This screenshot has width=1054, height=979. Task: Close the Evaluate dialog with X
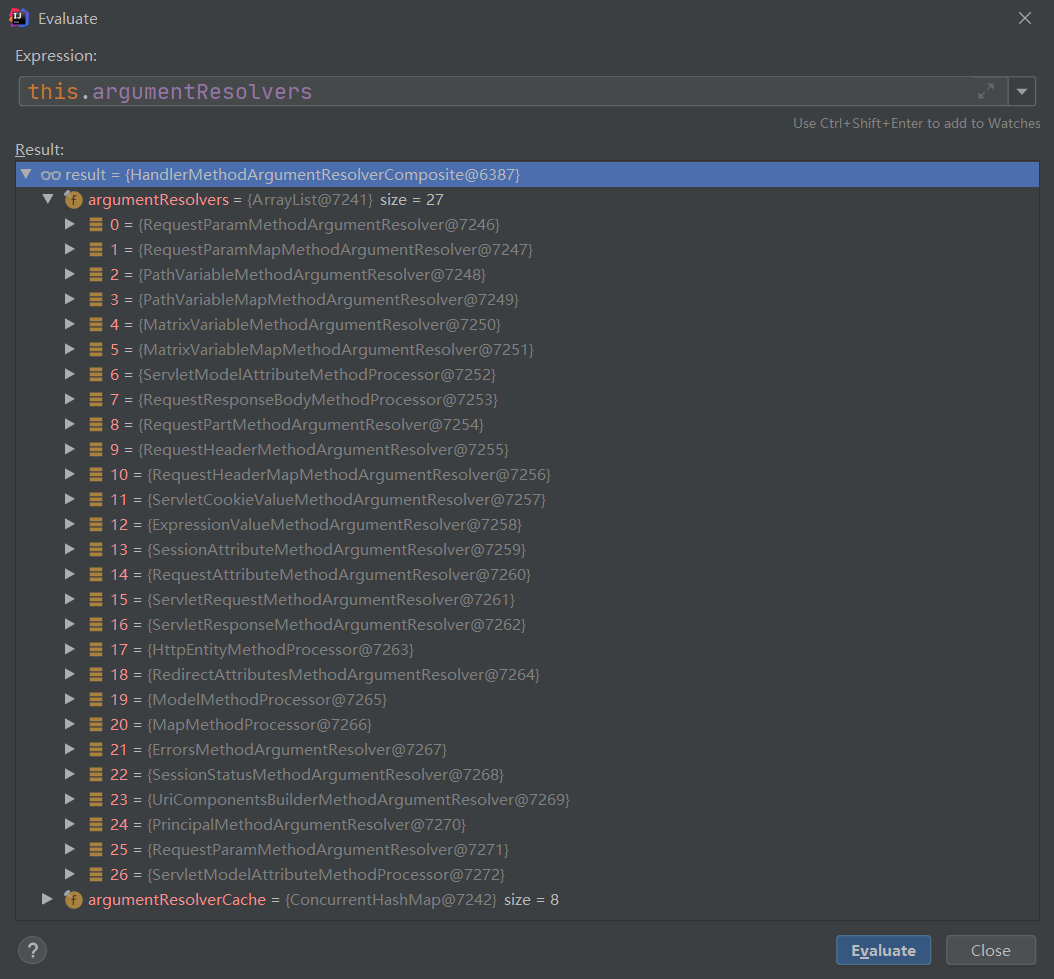coord(1024,18)
